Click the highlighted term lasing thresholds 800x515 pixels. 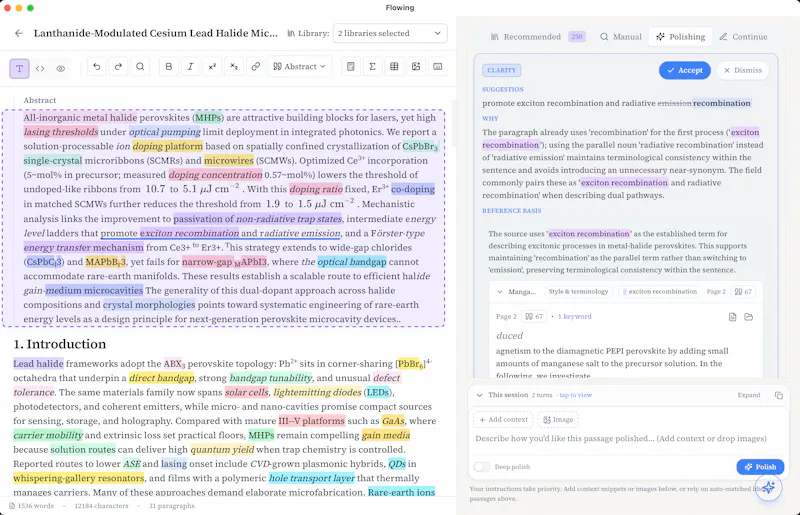(x=61, y=132)
